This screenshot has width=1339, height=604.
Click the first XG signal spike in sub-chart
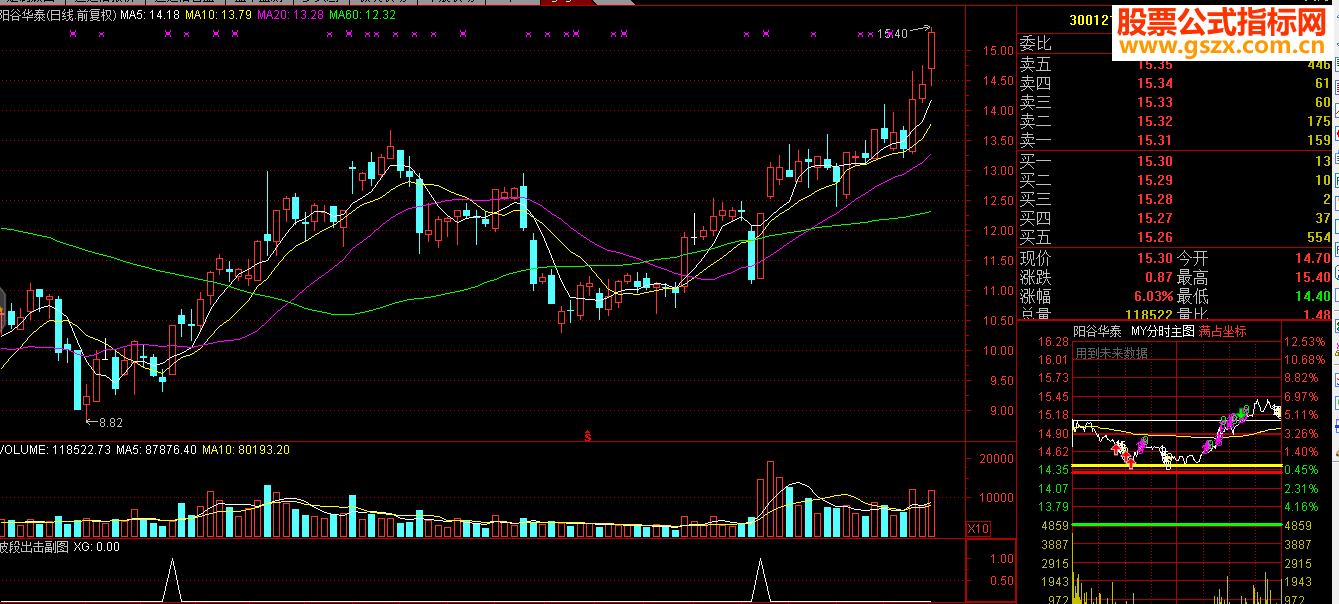171,580
